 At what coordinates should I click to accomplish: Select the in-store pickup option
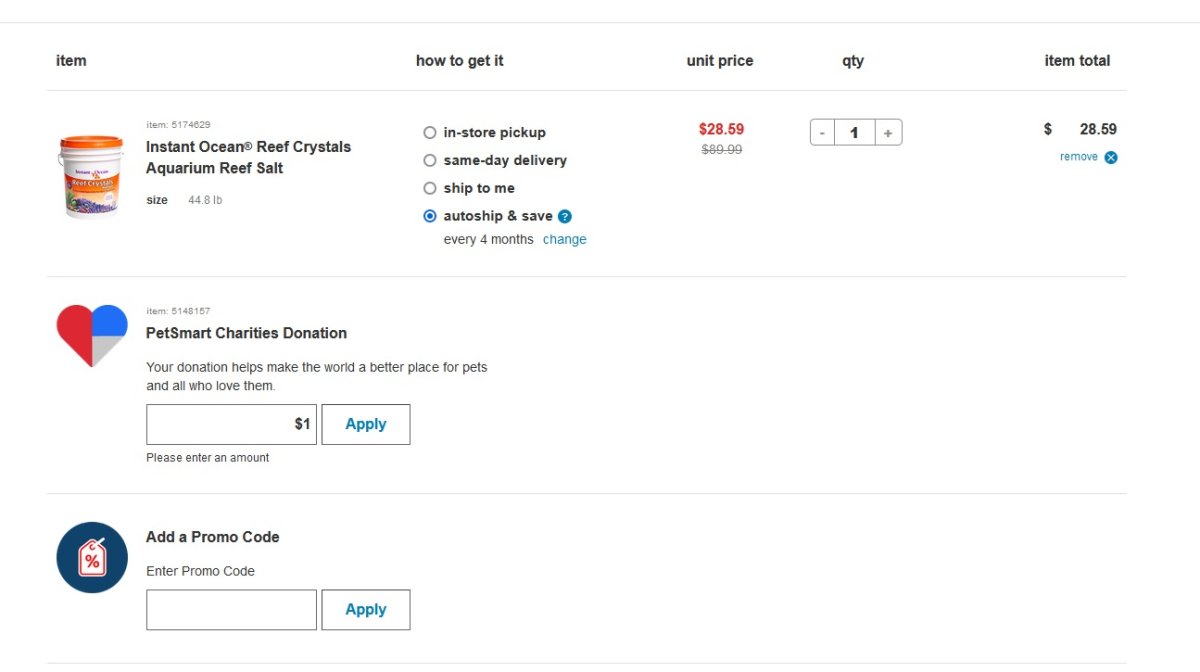[430, 132]
